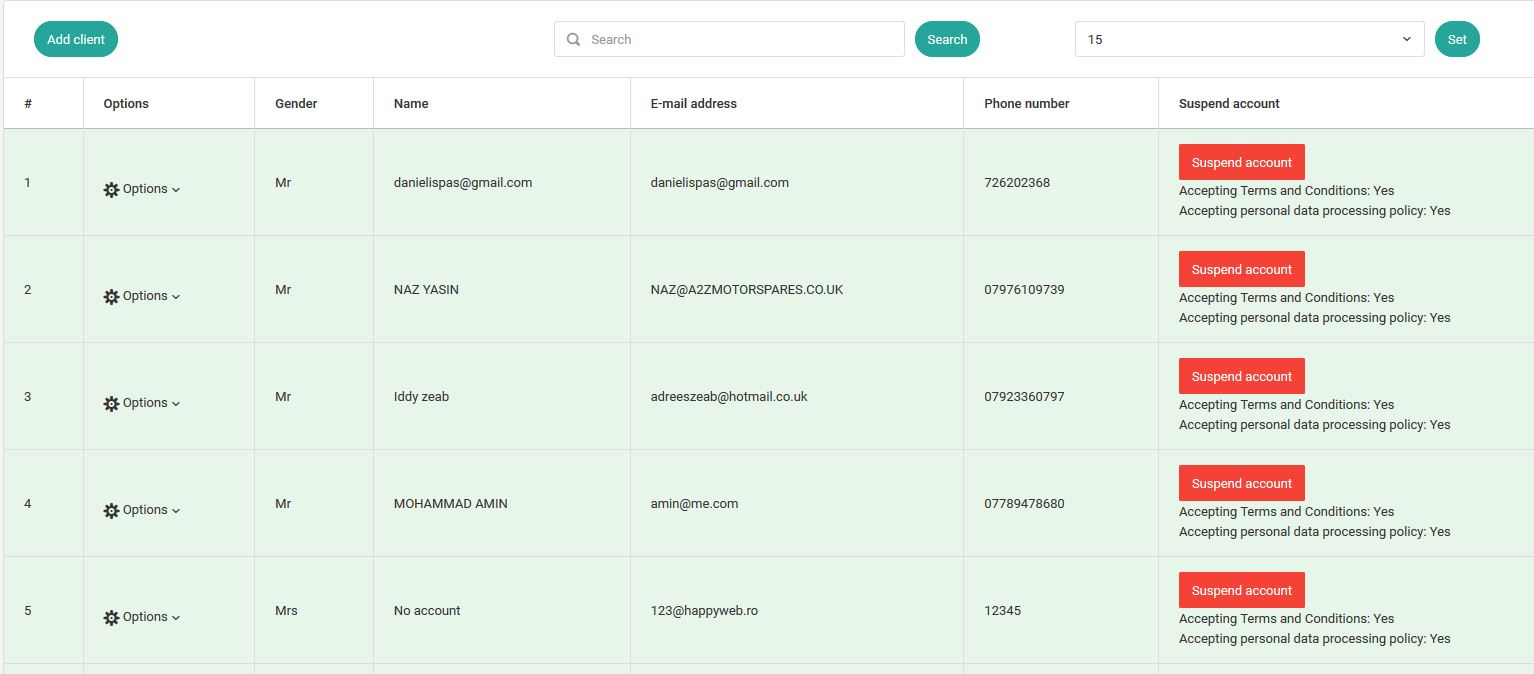Click gear icon in MOHAMMAD AMIN row
This screenshot has width=1534, height=674.
(x=111, y=511)
